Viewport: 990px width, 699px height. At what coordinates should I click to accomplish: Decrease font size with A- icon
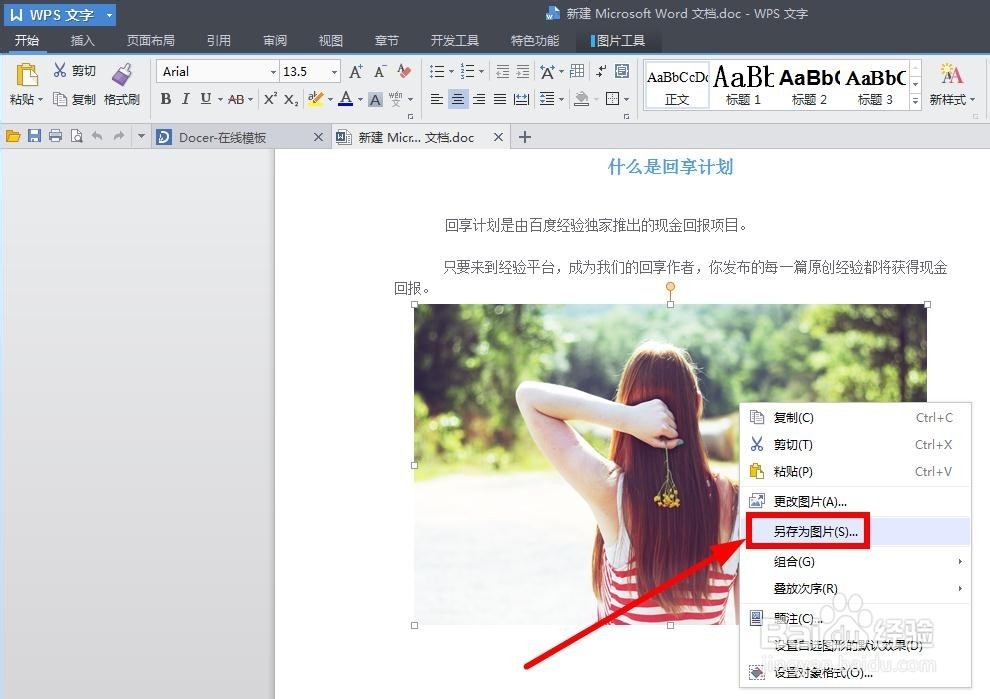coord(380,71)
